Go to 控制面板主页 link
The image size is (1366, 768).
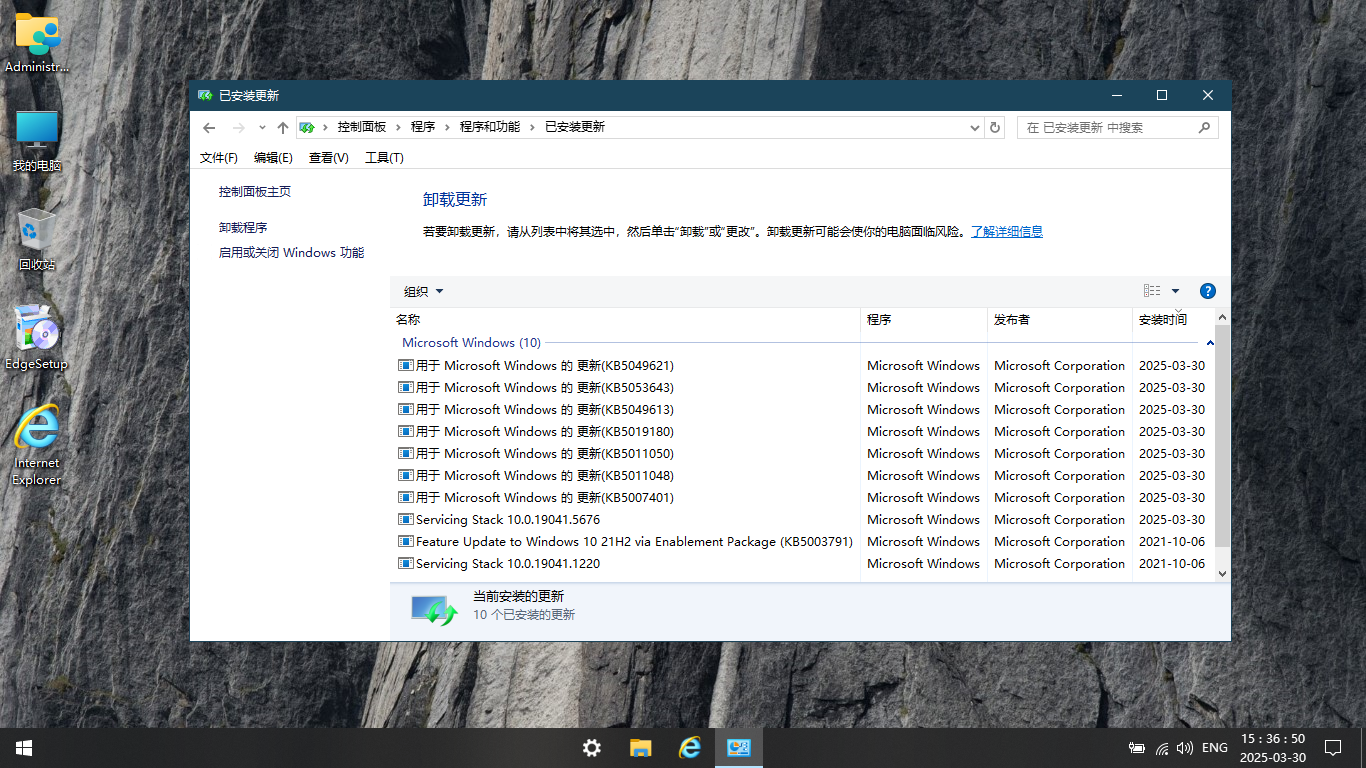coord(255,191)
